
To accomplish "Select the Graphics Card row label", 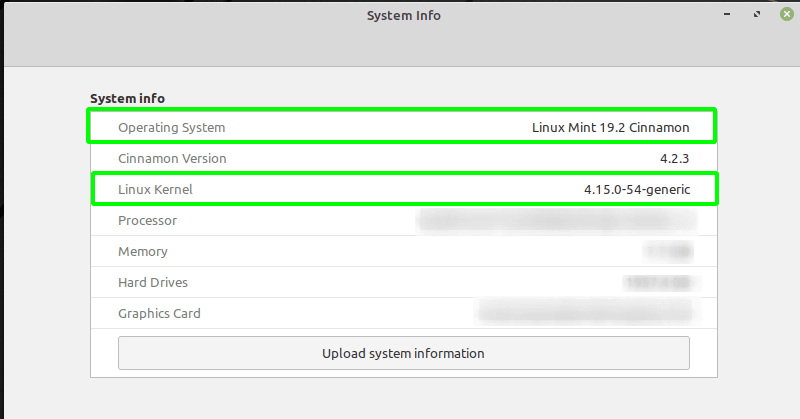I will [x=159, y=313].
